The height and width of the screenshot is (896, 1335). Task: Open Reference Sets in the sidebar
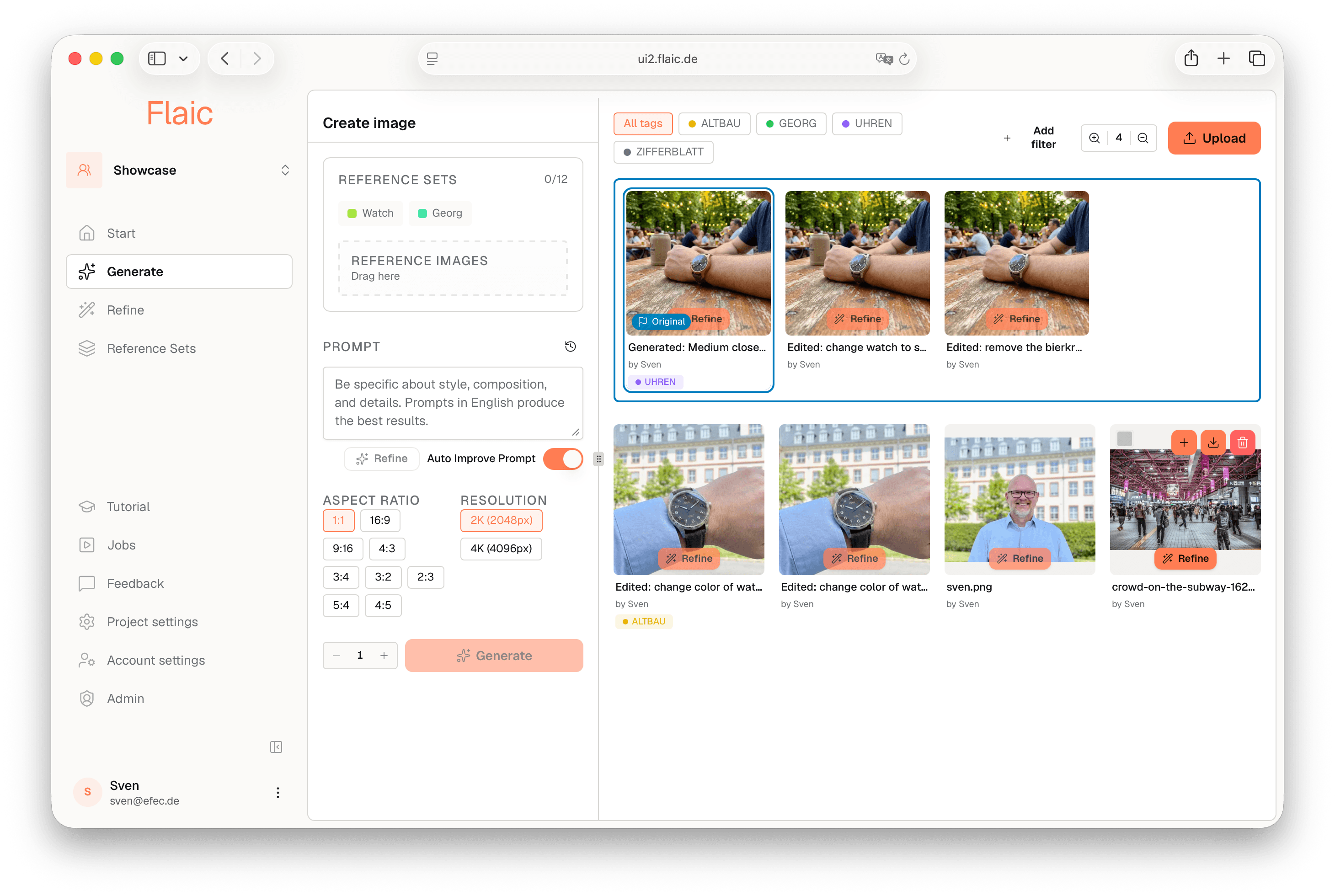pos(179,348)
